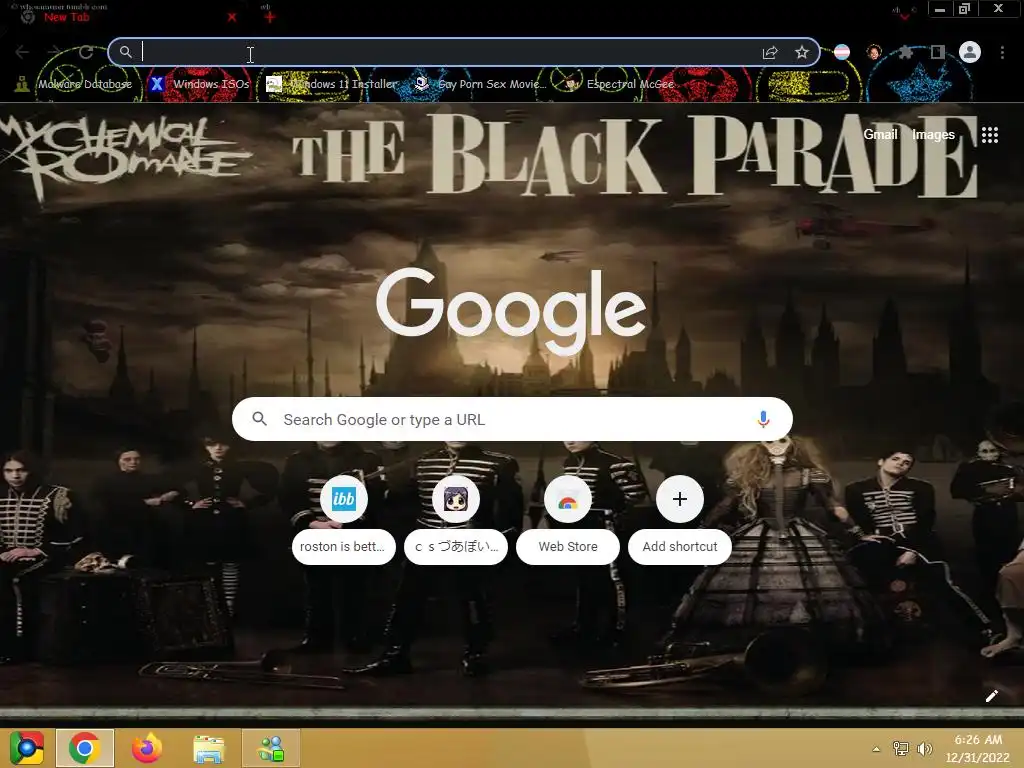Bookmark this tab with the star icon
The height and width of the screenshot is (768, 1024).
point(802,52)
